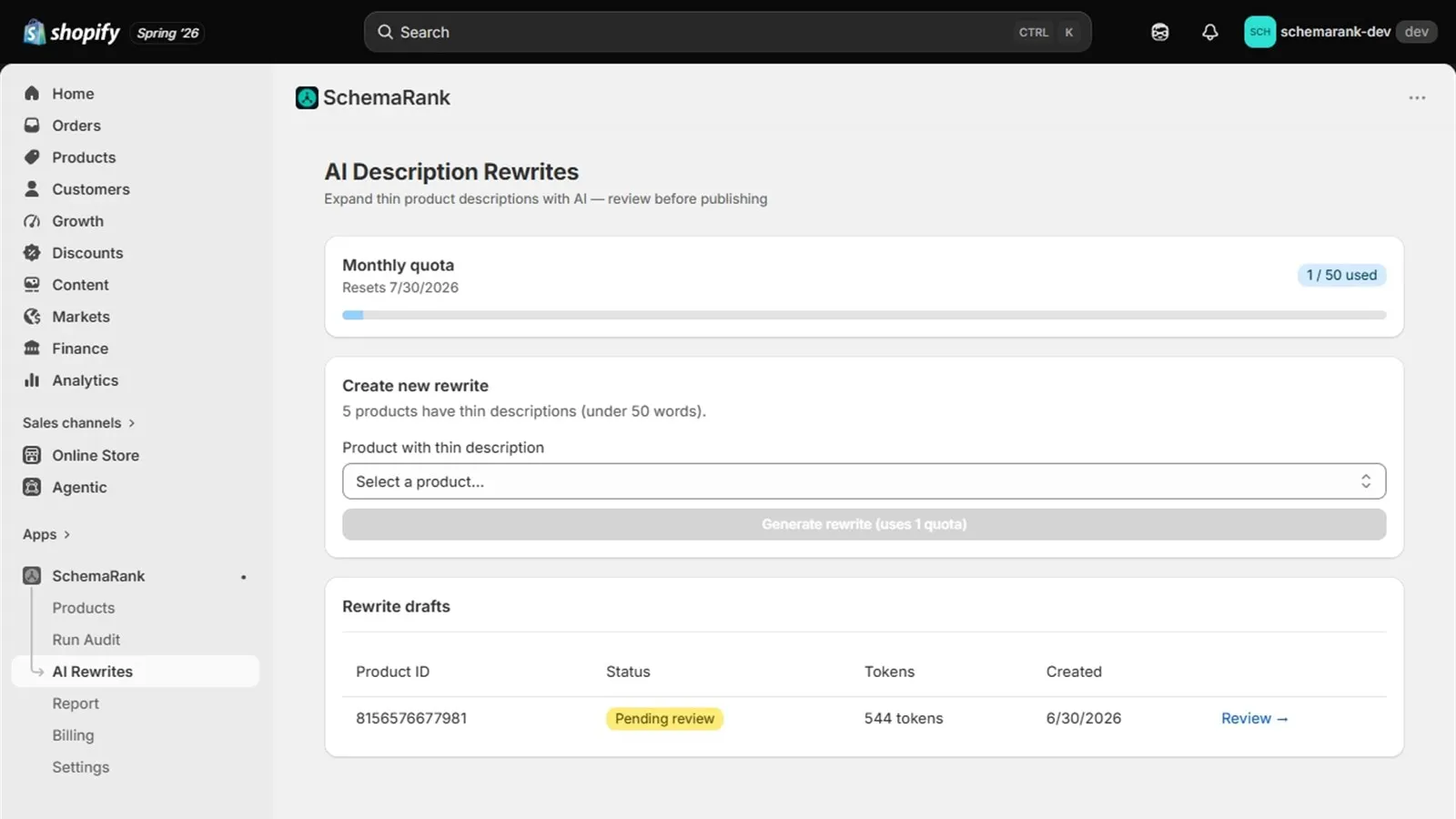Click the CTRL K shortcut hint
Image resolution: width=1456 pixels, height=819 pixels.
(x=1047, y=32)
